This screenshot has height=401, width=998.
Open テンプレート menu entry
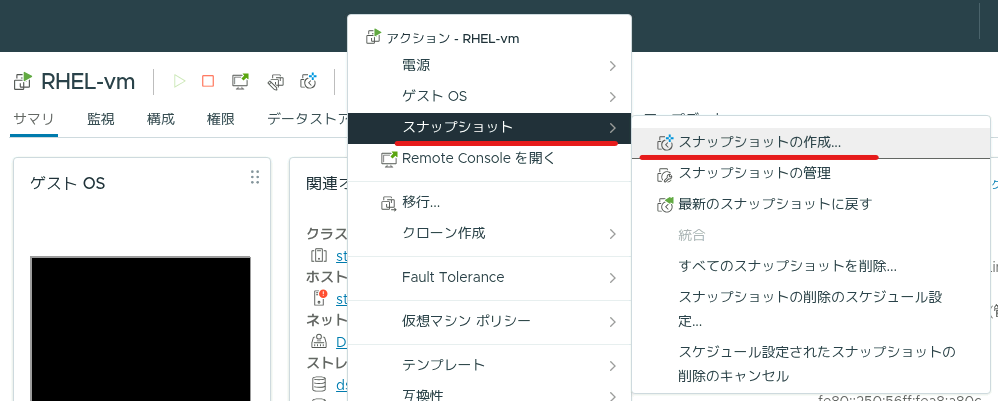coord(489,365)
